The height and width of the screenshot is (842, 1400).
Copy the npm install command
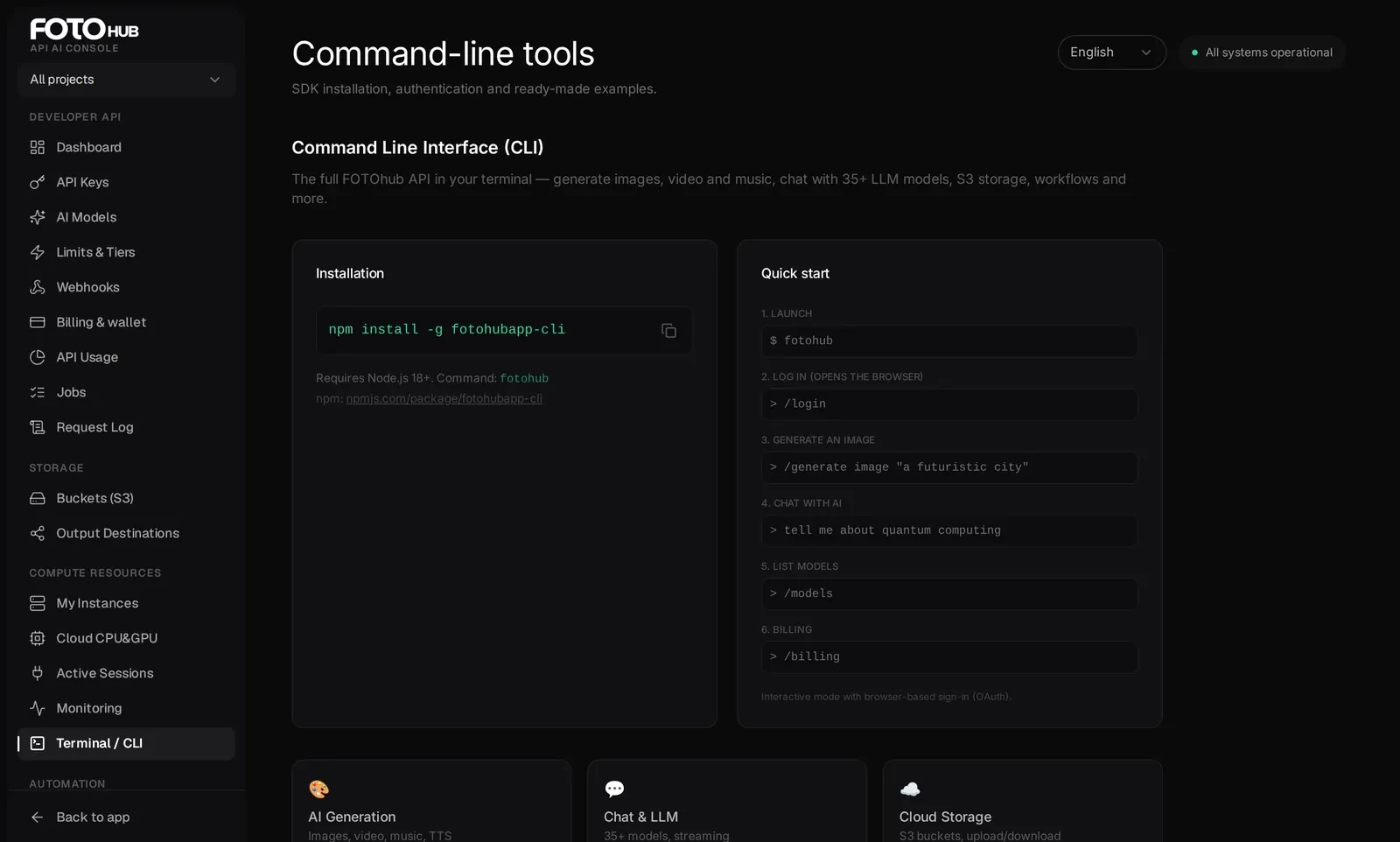coord(668,330)
